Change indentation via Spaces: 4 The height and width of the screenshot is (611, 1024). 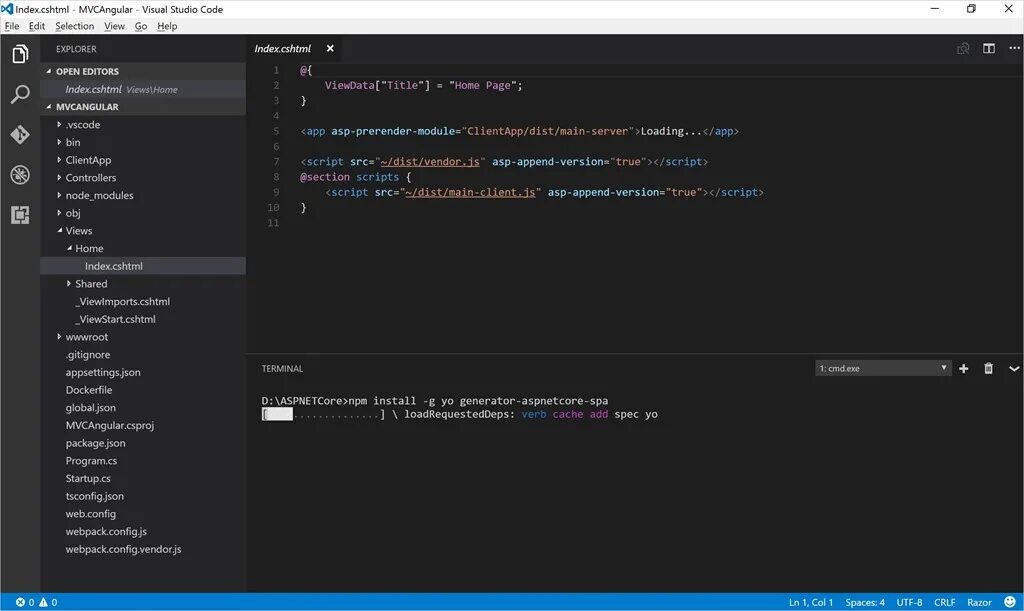point(865,603)
